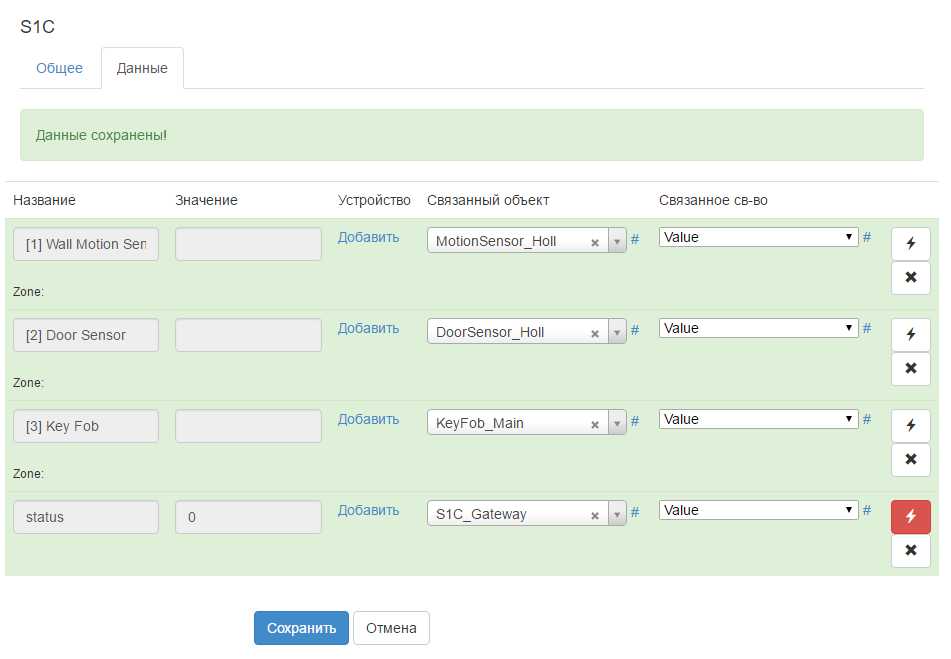Click Добавить link for Door Sensor row
Image resolution: width=951 pixels, height=659 pixels.
point(368,328)
